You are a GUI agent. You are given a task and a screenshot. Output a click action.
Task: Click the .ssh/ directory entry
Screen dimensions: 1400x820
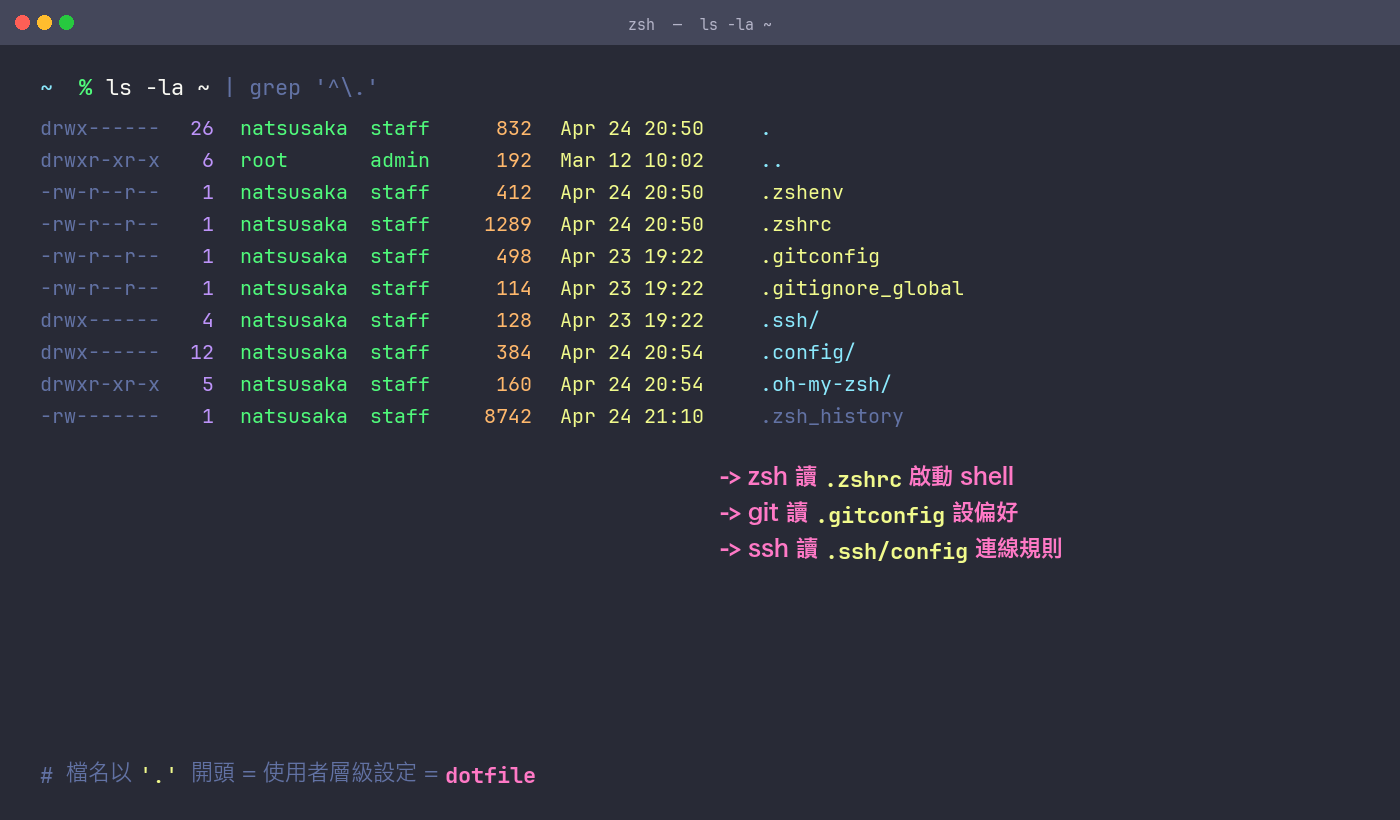pyautogui.click(x=789, y=321)
